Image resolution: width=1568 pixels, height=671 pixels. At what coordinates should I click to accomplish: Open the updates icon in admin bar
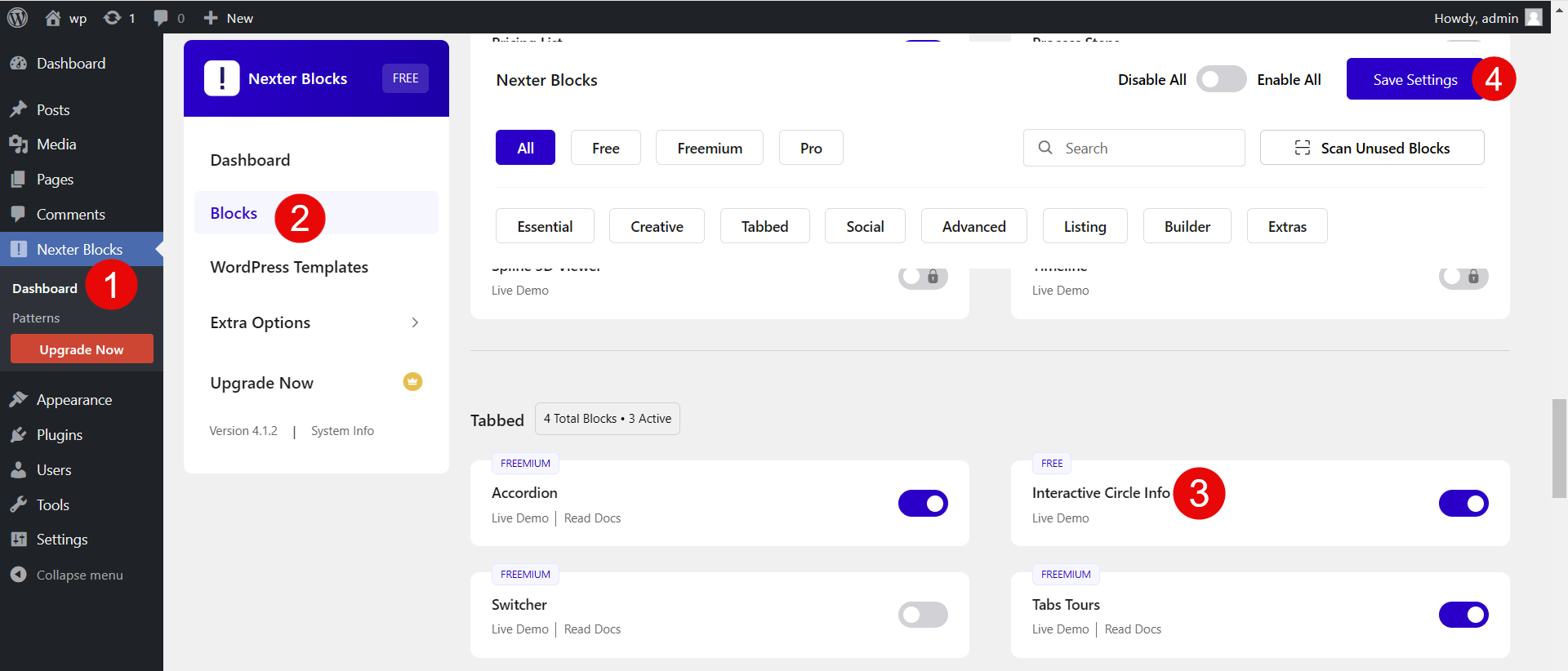[112, 17]
